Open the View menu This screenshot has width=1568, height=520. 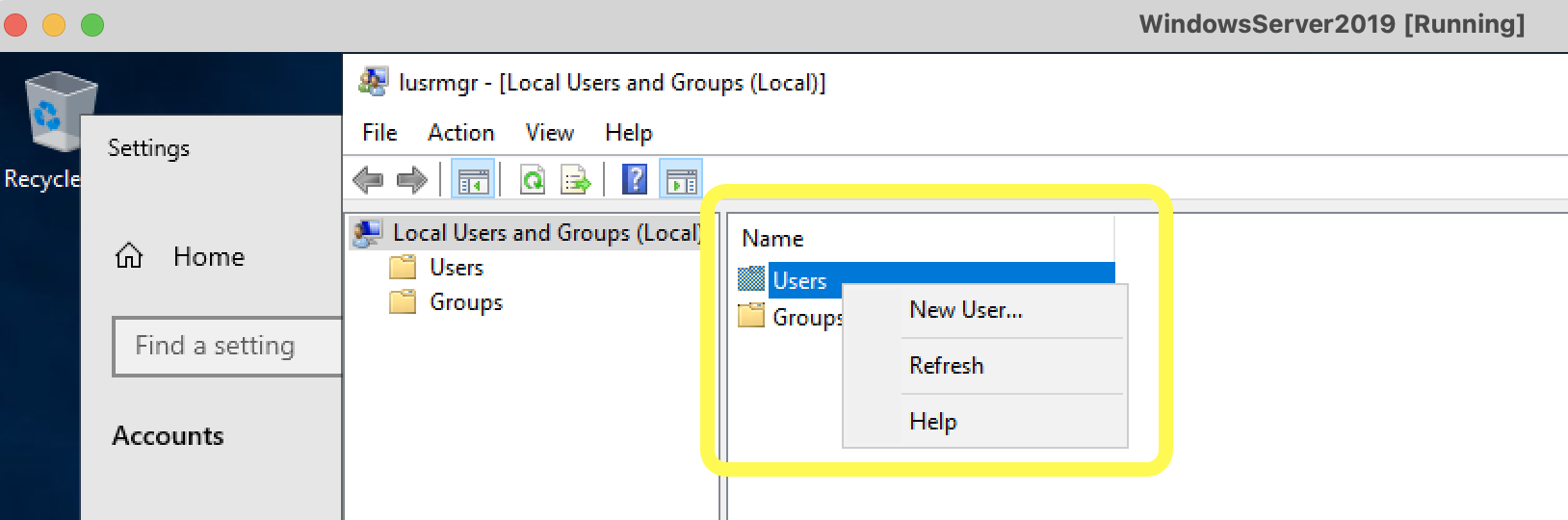(x=550, y=133)
